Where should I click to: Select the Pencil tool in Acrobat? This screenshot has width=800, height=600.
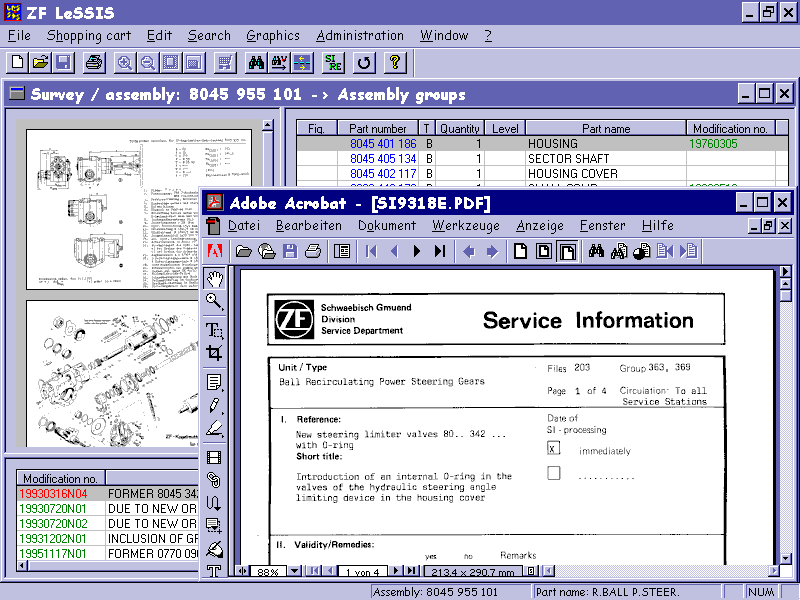coord(214,405)
